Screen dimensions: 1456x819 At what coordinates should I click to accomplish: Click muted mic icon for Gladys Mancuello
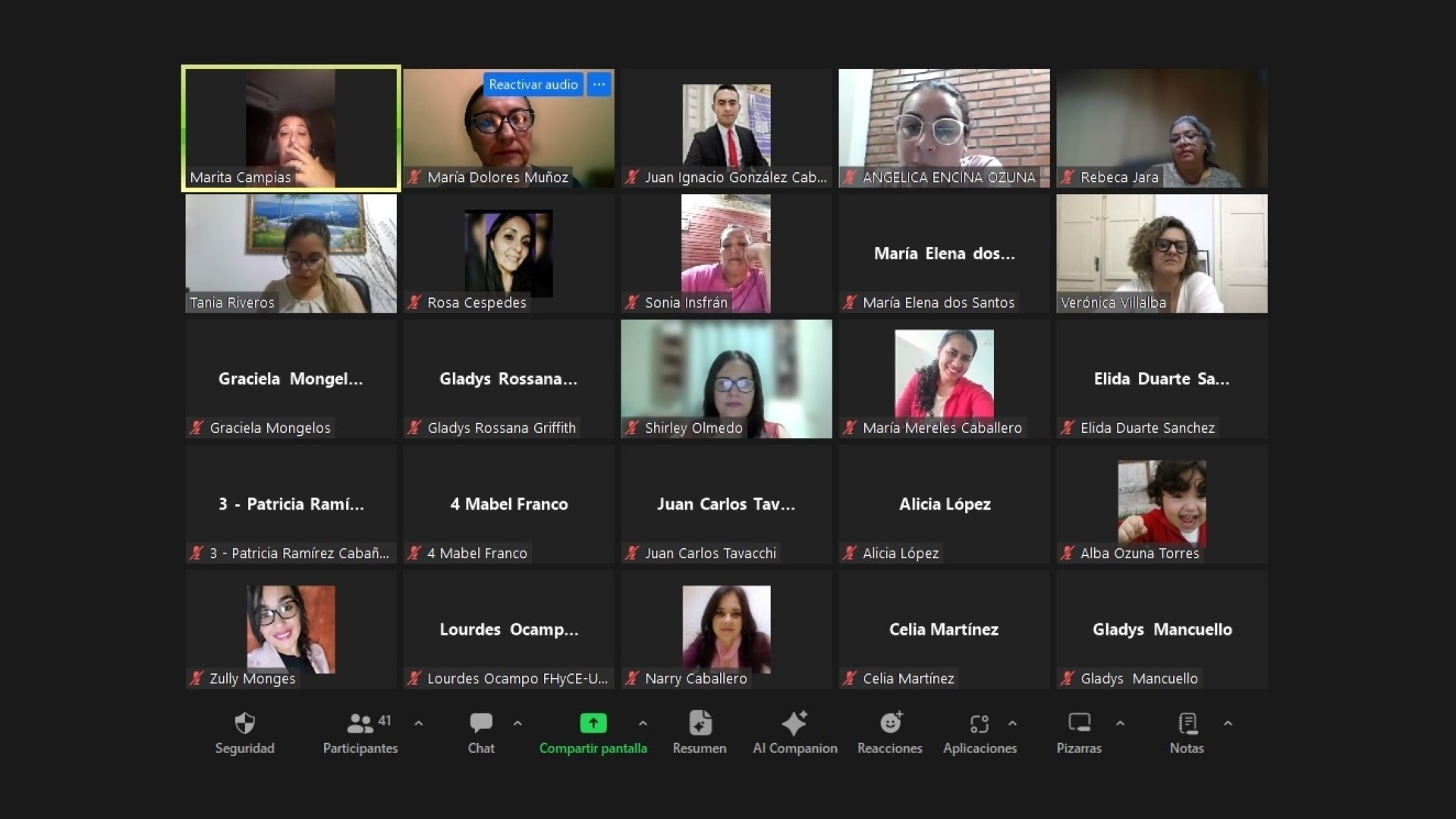pyautogui.click(x=1068, y=679)
